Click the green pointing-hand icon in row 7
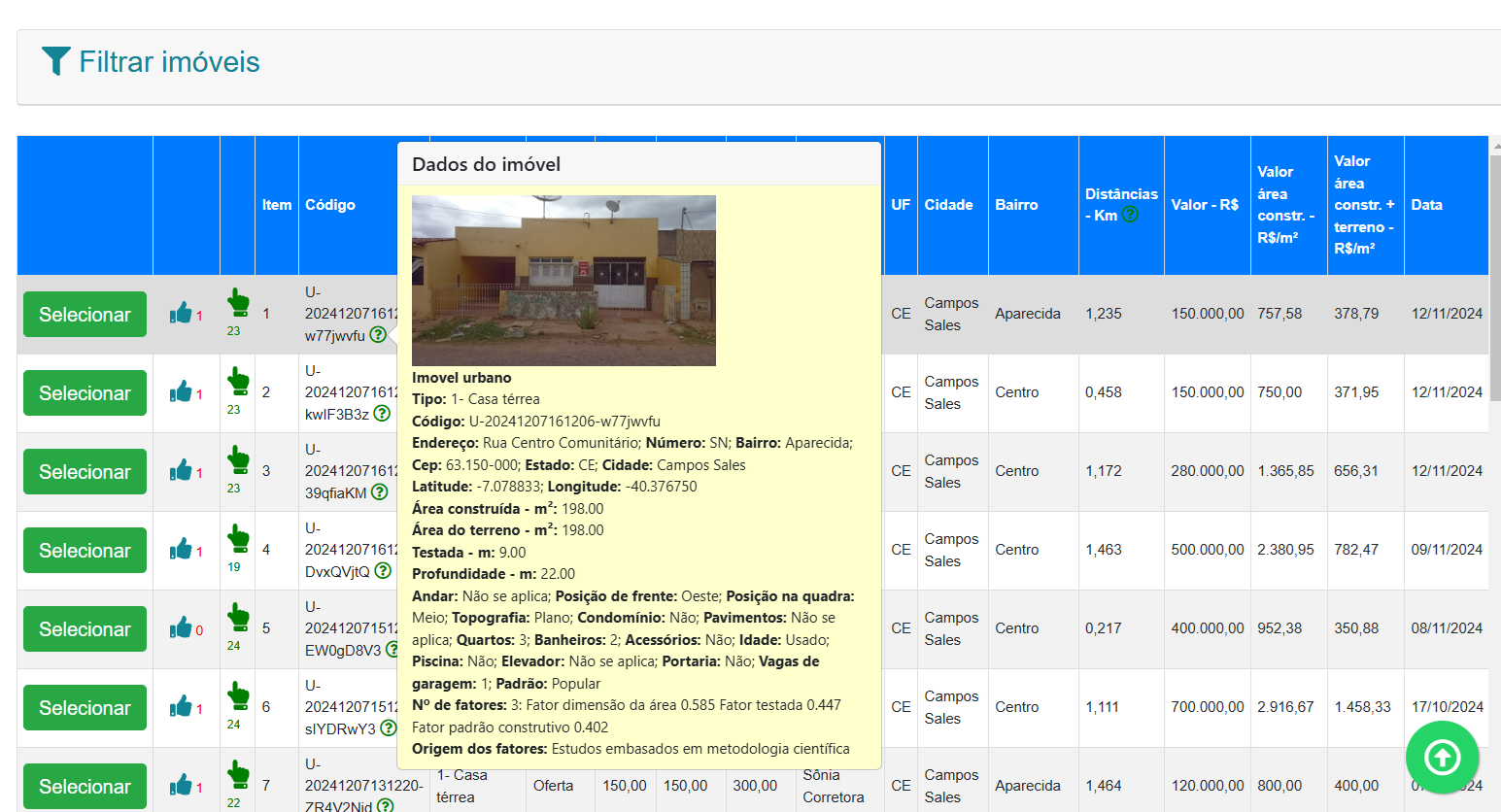Screen dimensions: 1501x812 click(x=238, y=774)
